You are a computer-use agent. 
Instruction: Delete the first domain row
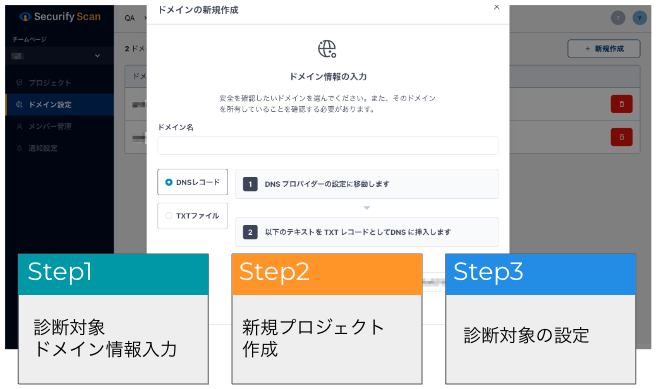(x=622, y=104)
